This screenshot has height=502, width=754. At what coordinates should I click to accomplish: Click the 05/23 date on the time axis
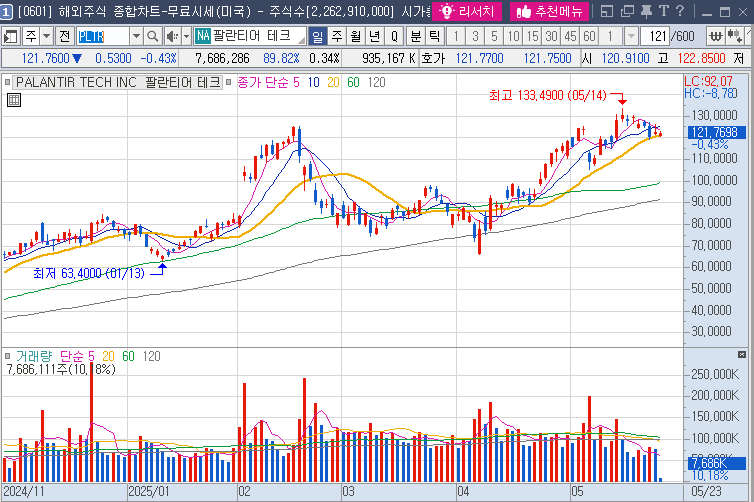706,491
